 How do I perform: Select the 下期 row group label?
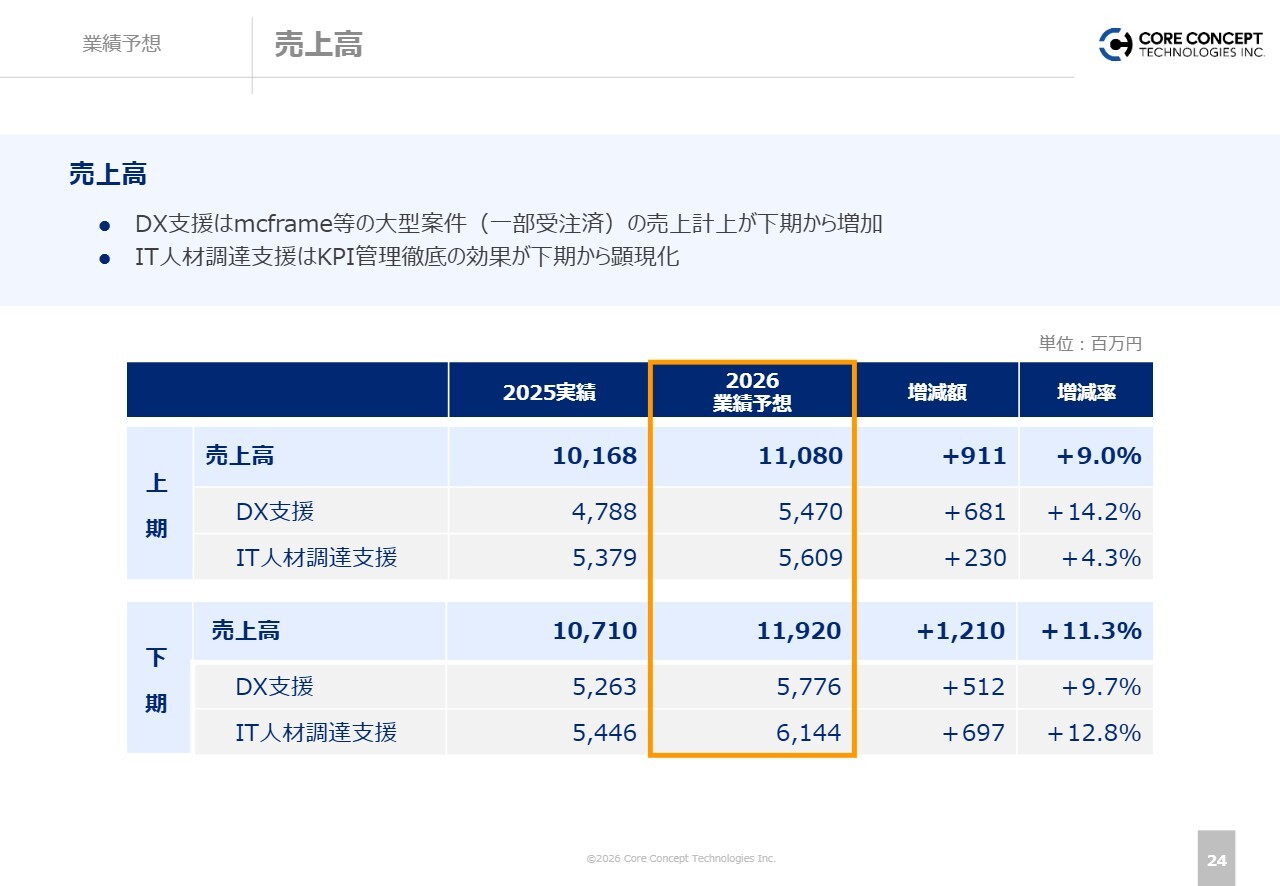157,680
